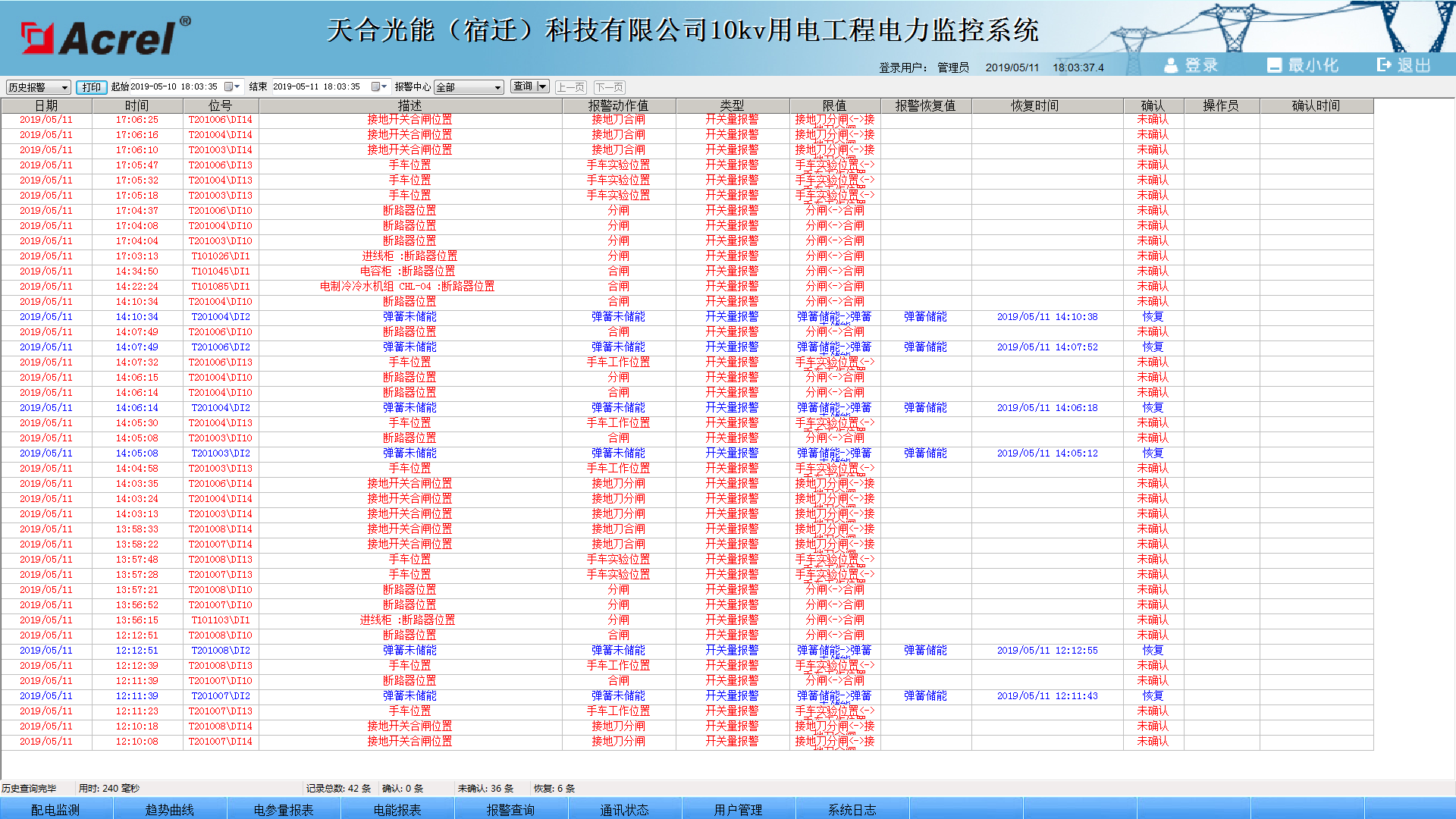Click time cell 14:34:50
The image size is (1456, 819).
pyautogui.click(x=137, y=271)
